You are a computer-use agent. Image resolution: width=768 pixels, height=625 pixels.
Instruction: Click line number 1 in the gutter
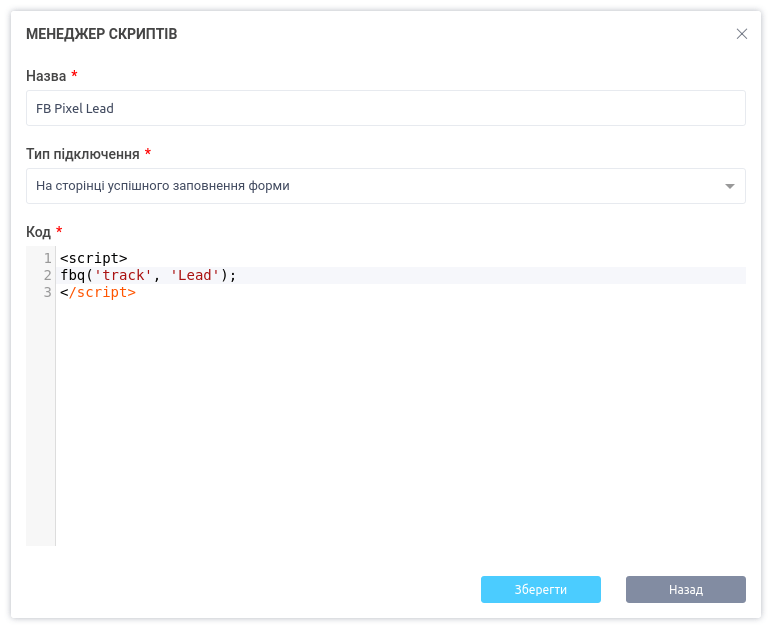[x=47, y=259]
